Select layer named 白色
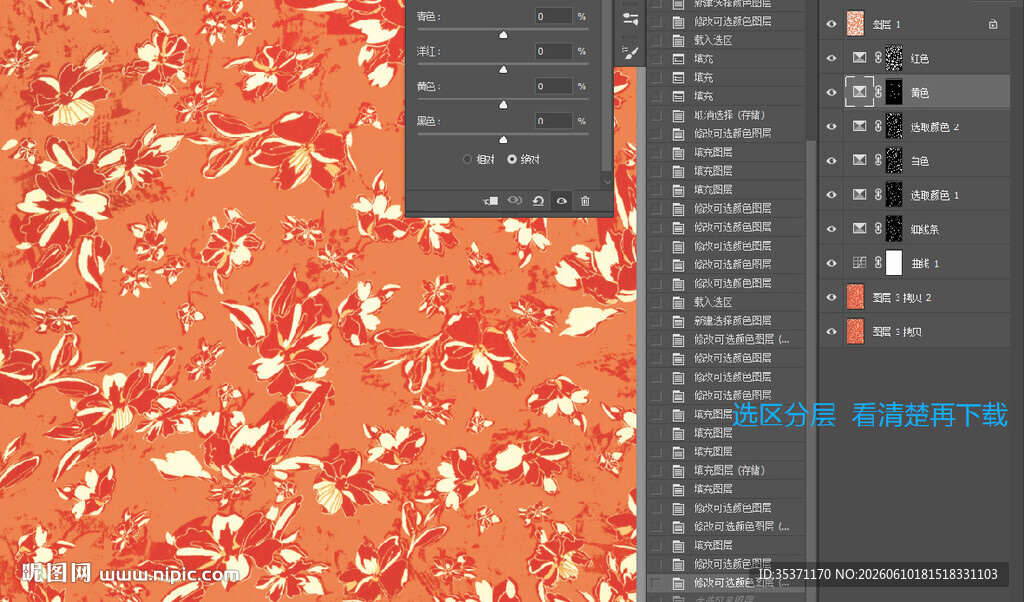The width and height of the screenshot is (1024, 602). pos(920,161)
